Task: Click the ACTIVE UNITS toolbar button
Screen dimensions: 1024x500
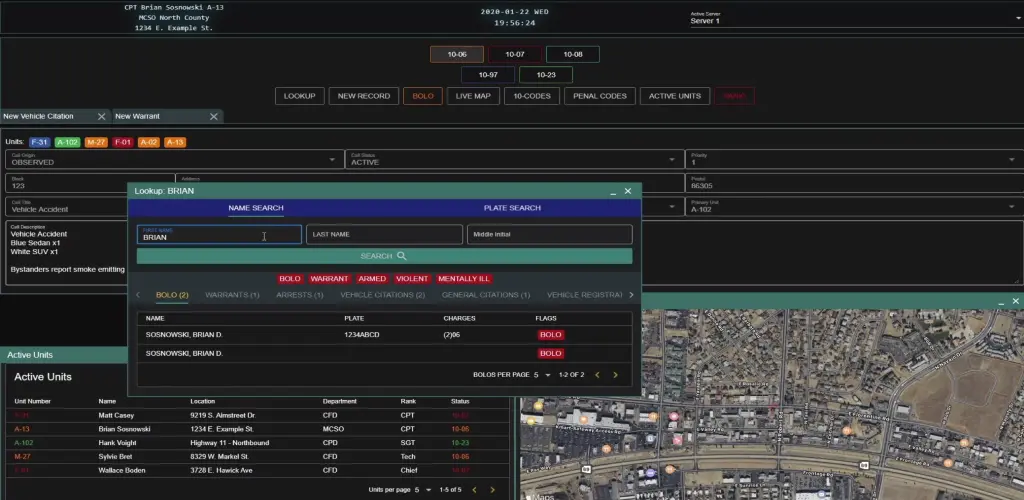Action: (x=675, y=96)
